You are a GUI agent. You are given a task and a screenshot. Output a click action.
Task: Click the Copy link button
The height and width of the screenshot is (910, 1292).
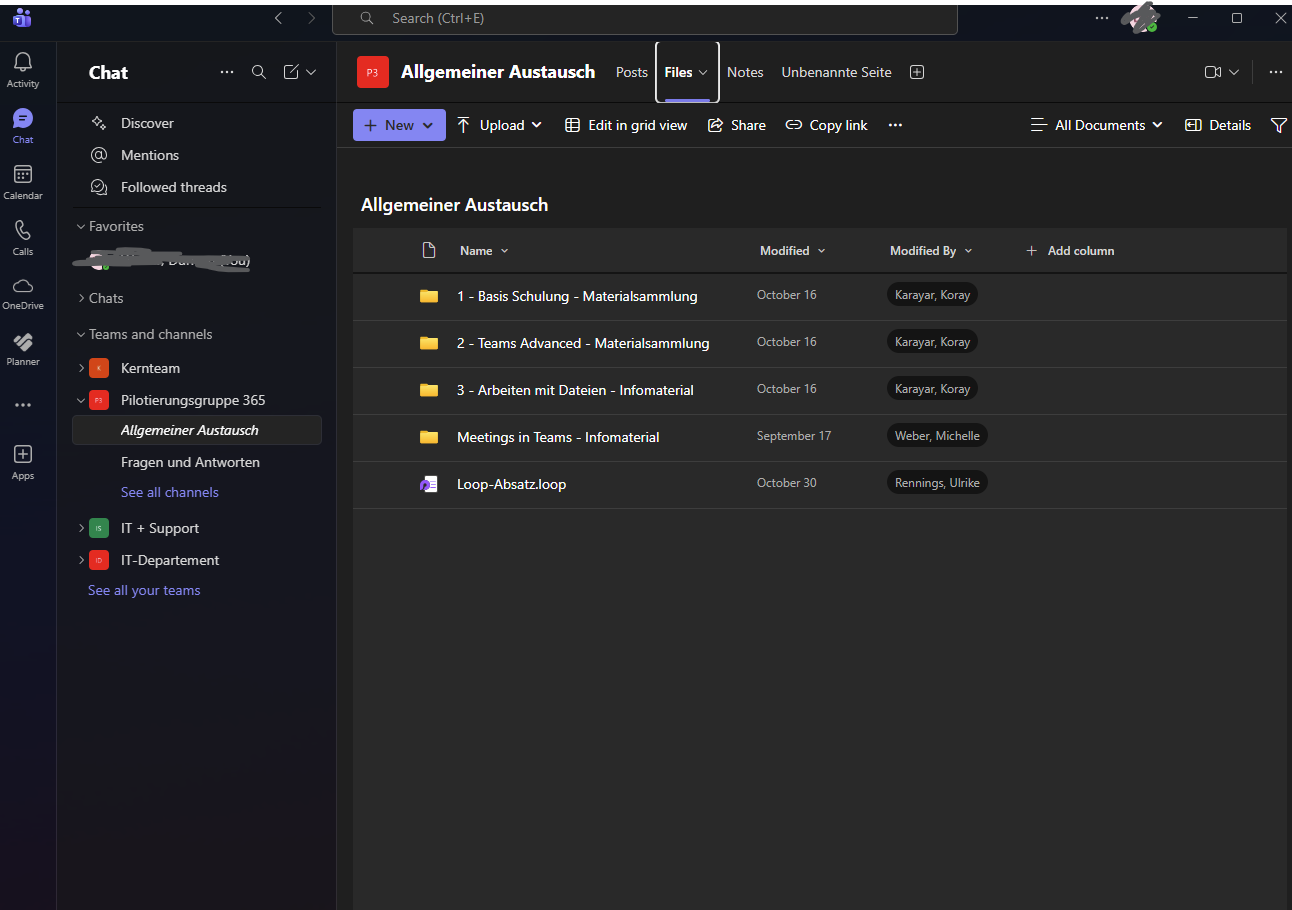coord(826,125)
